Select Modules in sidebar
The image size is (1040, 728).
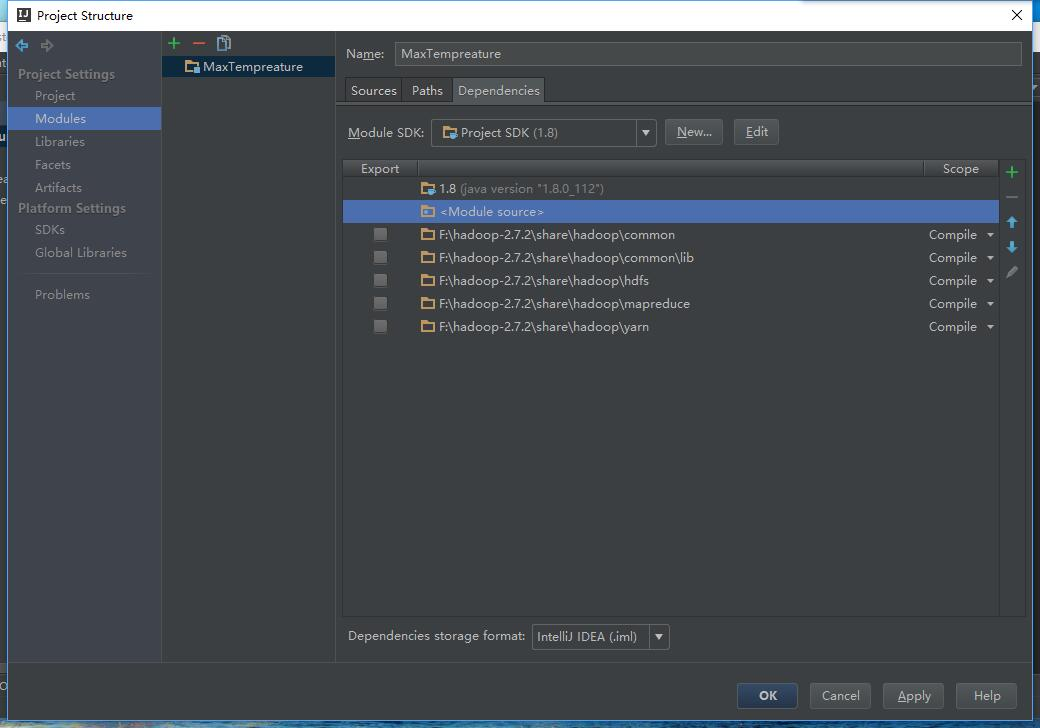[x=60, y=118]
